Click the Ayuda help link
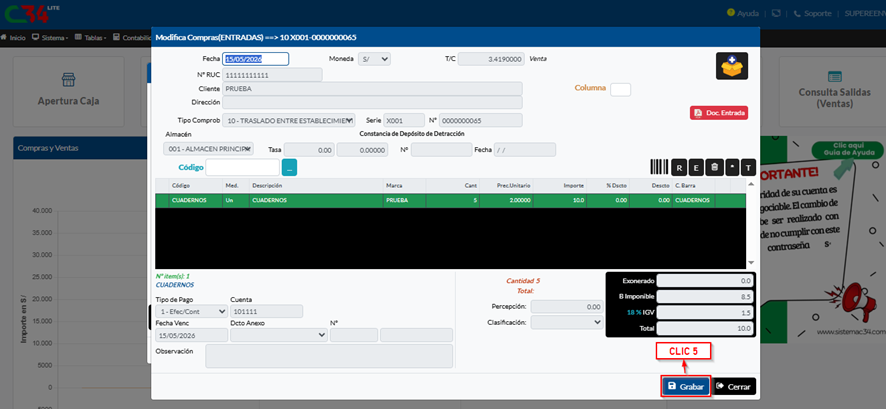The image size is (886, 409). pyautogui.click(x=742, y=13)
